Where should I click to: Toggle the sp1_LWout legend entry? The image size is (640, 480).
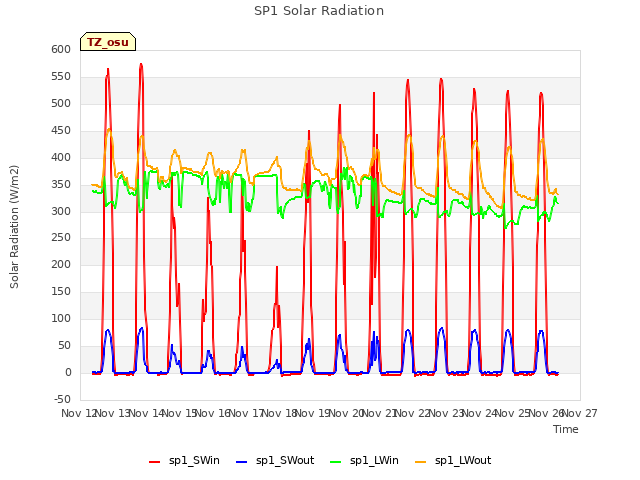pyautogui.click(x=453, y=461)
